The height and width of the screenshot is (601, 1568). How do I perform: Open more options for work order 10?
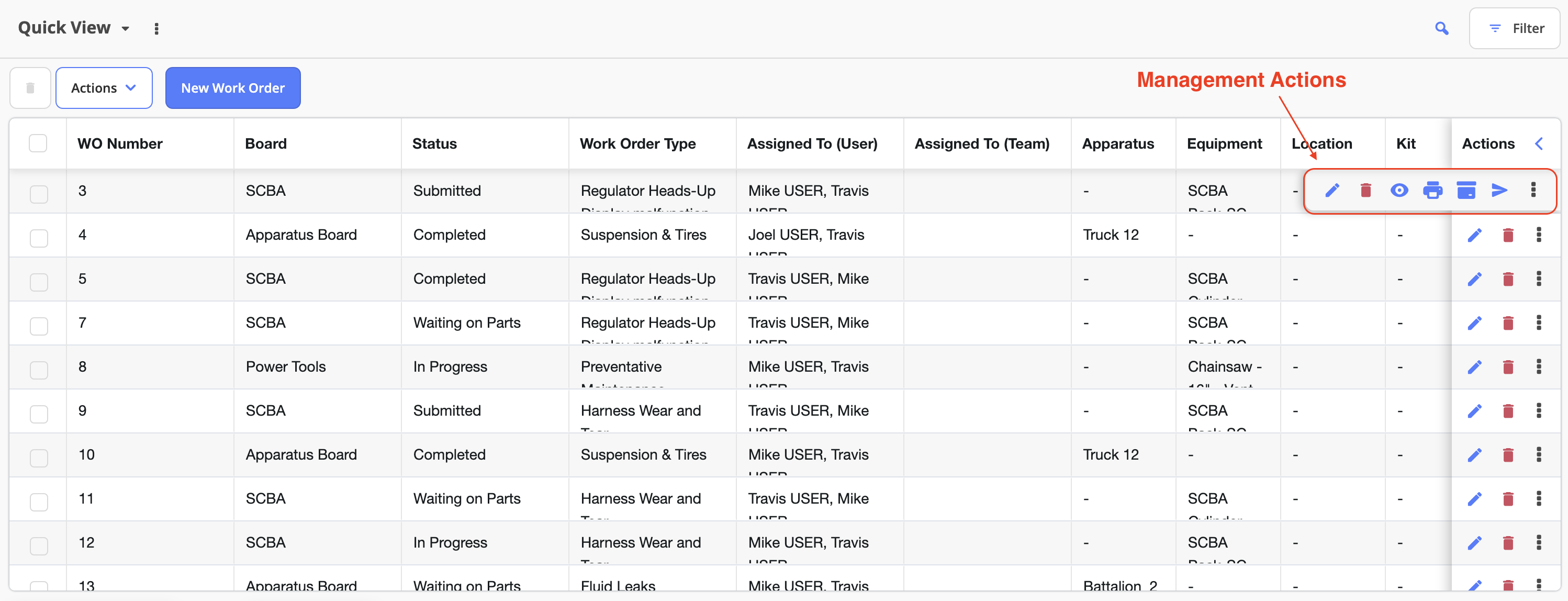1539,454
